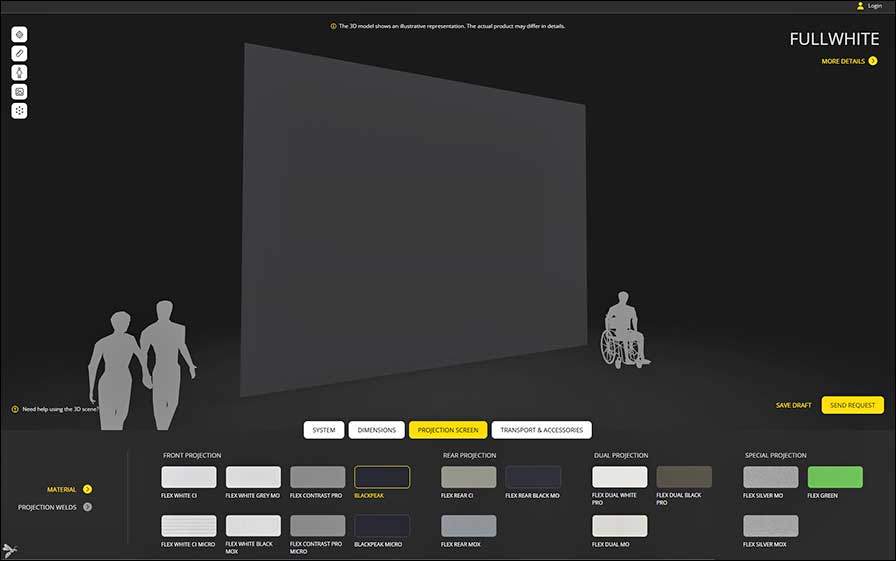Select the Flex Rear Black MO swatch

(x=533, y=477)
